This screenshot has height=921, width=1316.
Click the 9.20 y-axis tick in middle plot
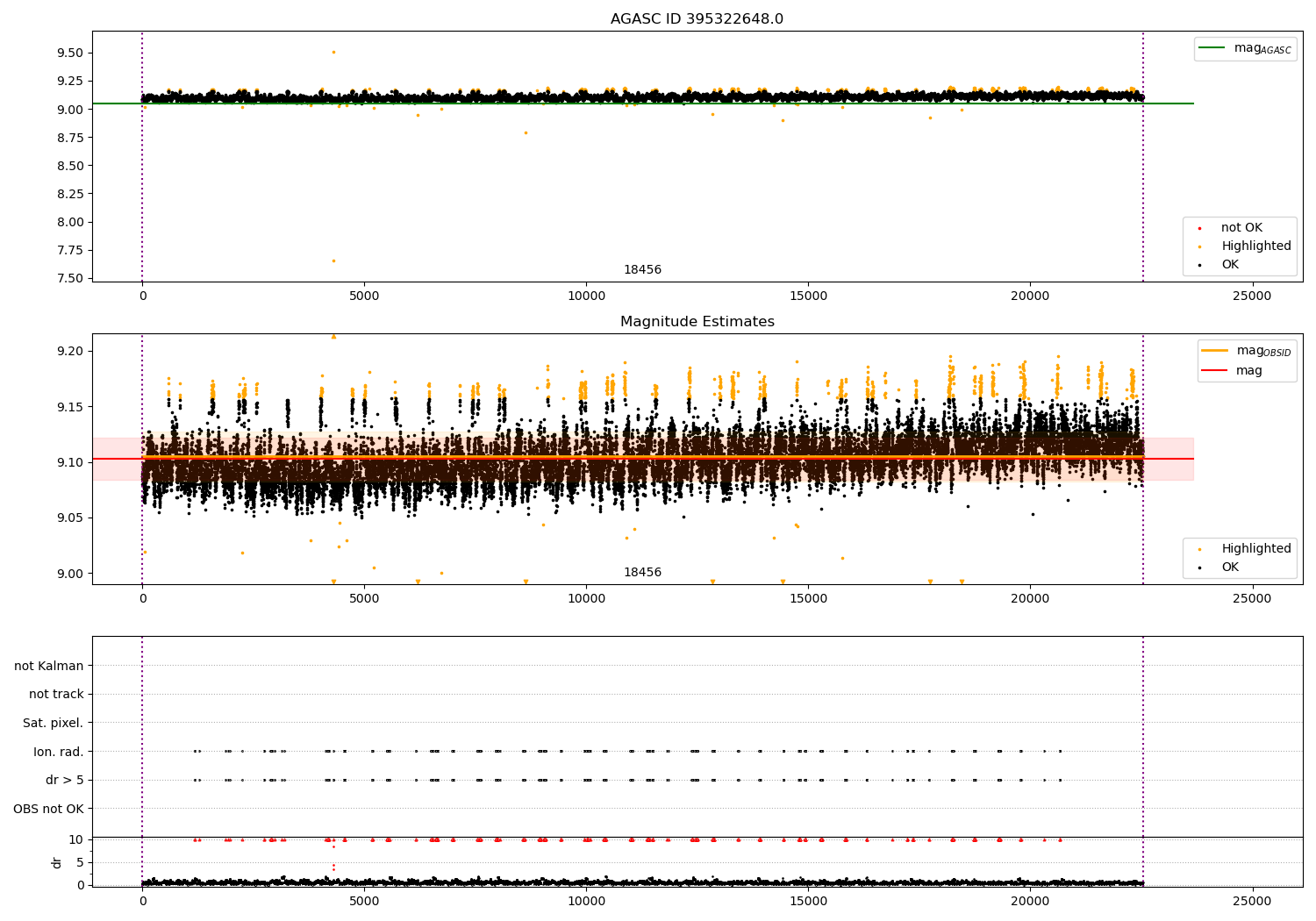tap(70, 351)
